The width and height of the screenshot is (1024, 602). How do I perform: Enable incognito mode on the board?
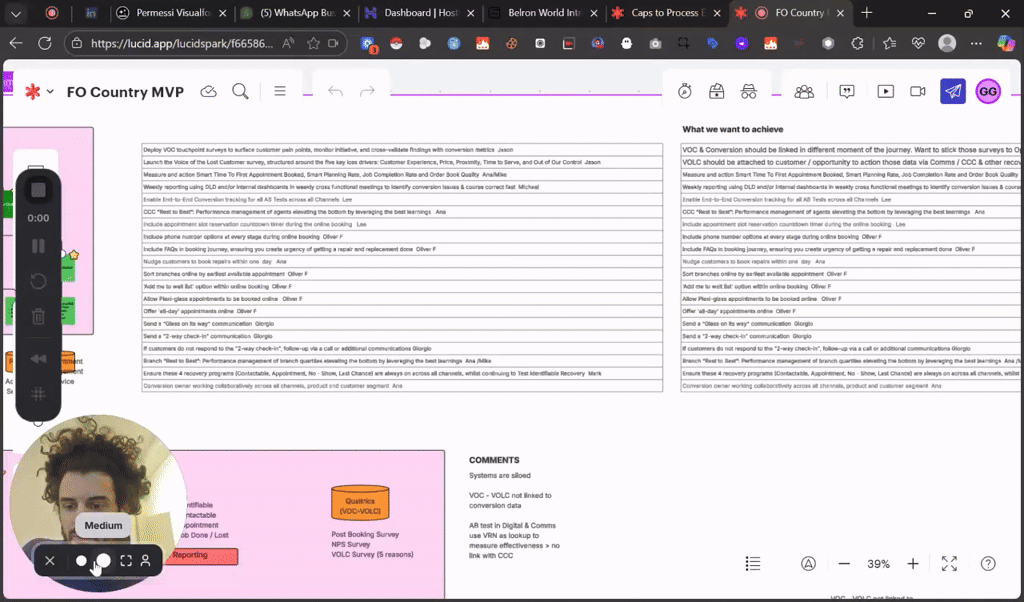tap(748, 91)
